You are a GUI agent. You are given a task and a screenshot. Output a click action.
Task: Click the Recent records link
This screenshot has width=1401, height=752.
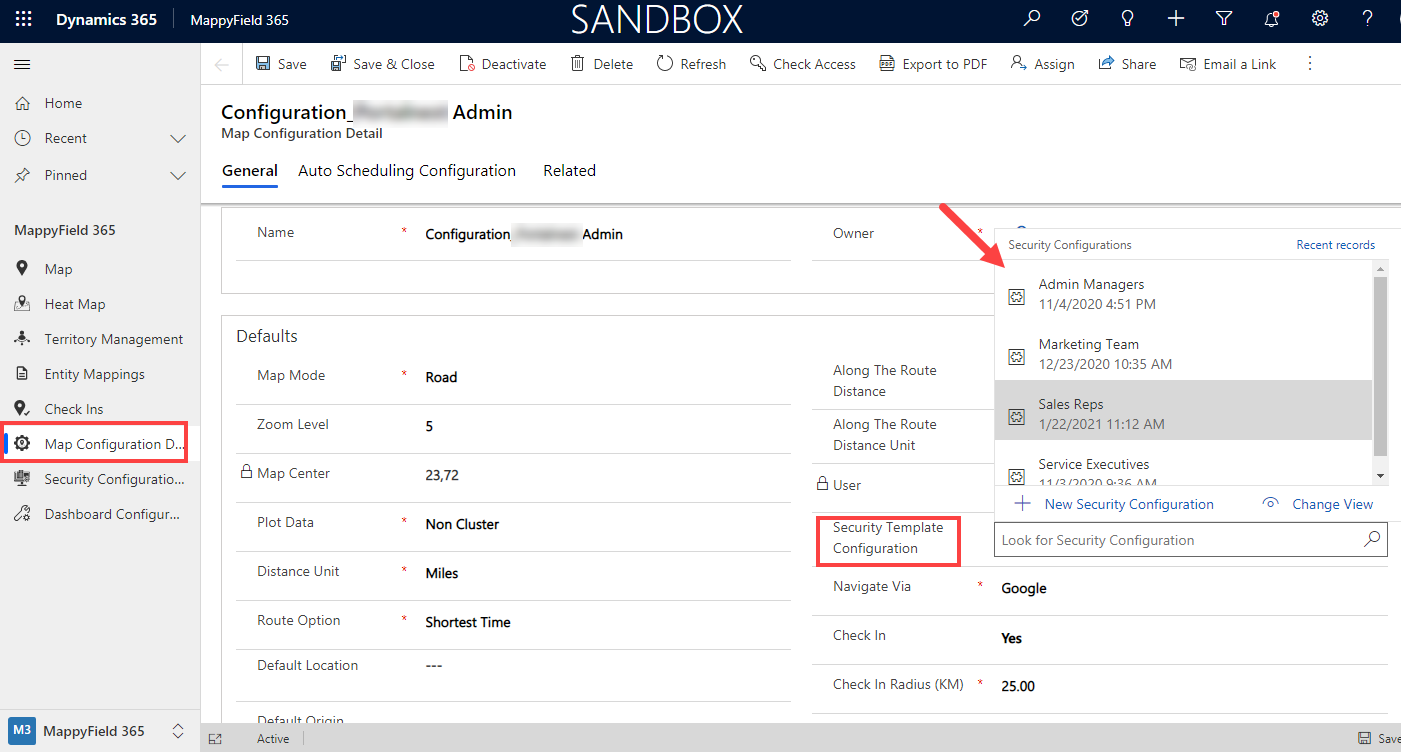click(1335, 245)
